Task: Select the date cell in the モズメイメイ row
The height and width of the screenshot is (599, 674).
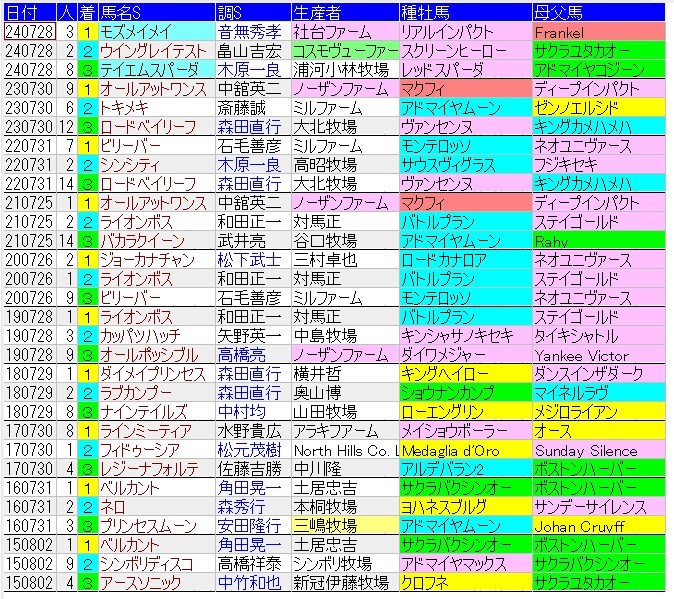Action: pyautogui.click(x=30, y=32)
